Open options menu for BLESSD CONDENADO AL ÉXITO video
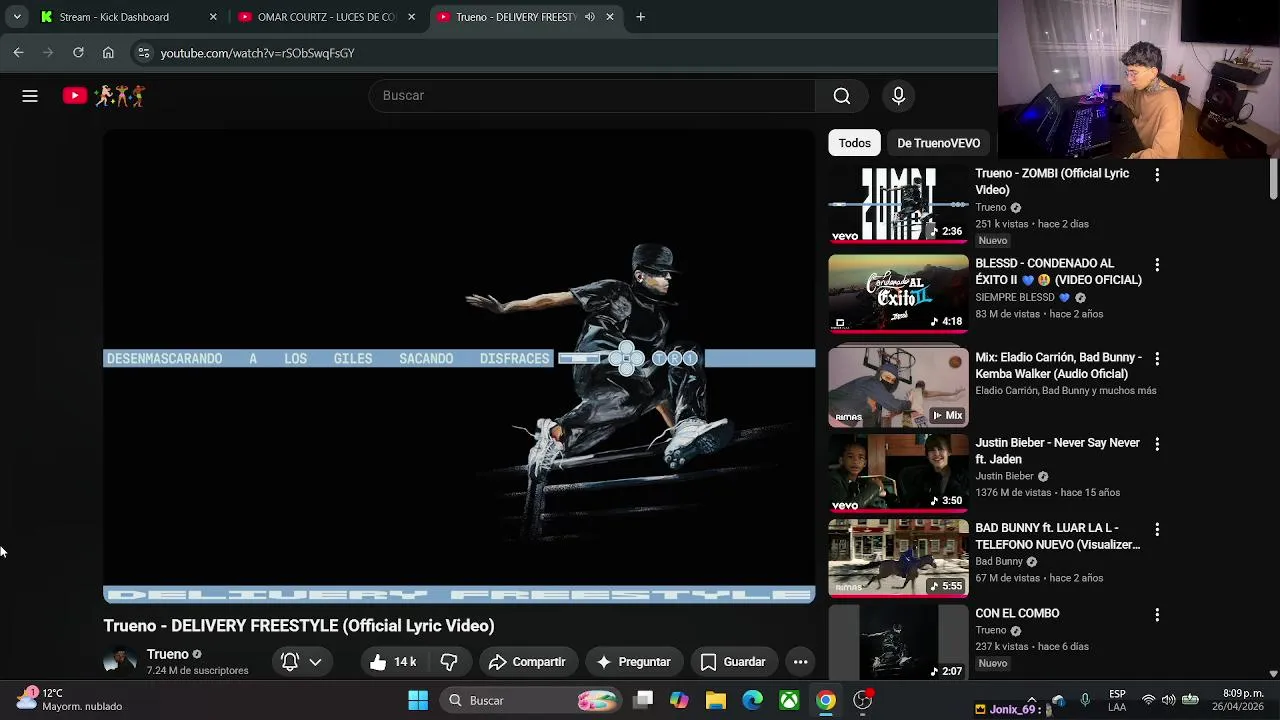 click(1157, 265)
